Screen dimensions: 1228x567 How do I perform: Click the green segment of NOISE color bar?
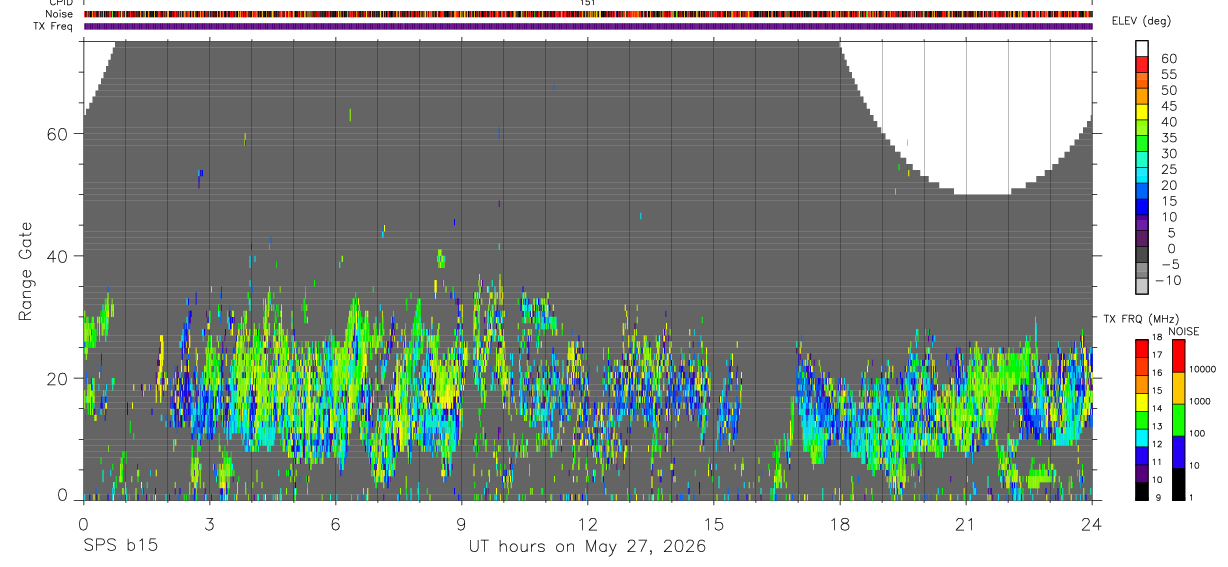click(1179, 420)
